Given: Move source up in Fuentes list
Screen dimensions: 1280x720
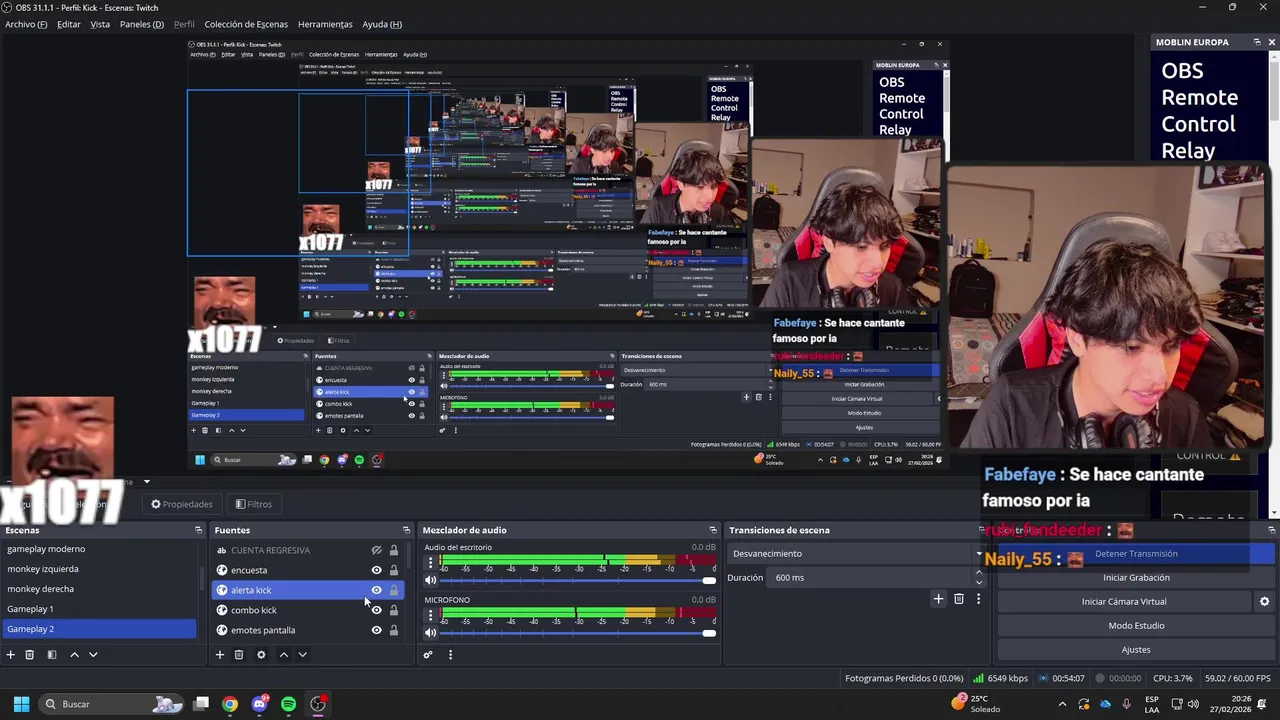Looking at the screenshot, I should [283, 655].
